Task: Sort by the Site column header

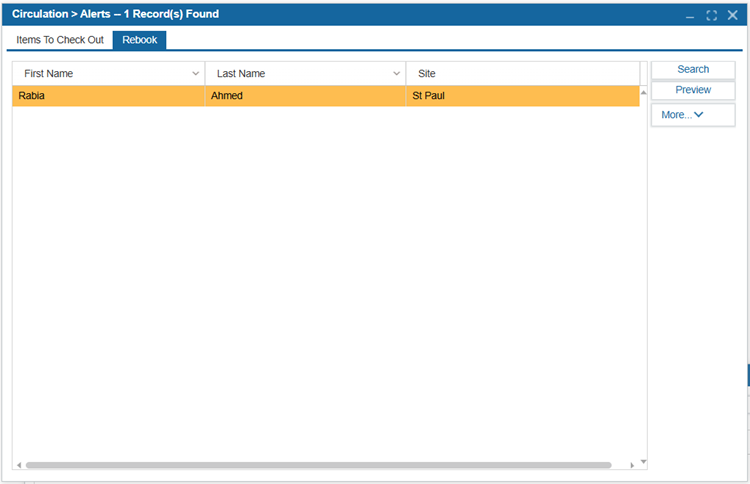Action: 427,74
